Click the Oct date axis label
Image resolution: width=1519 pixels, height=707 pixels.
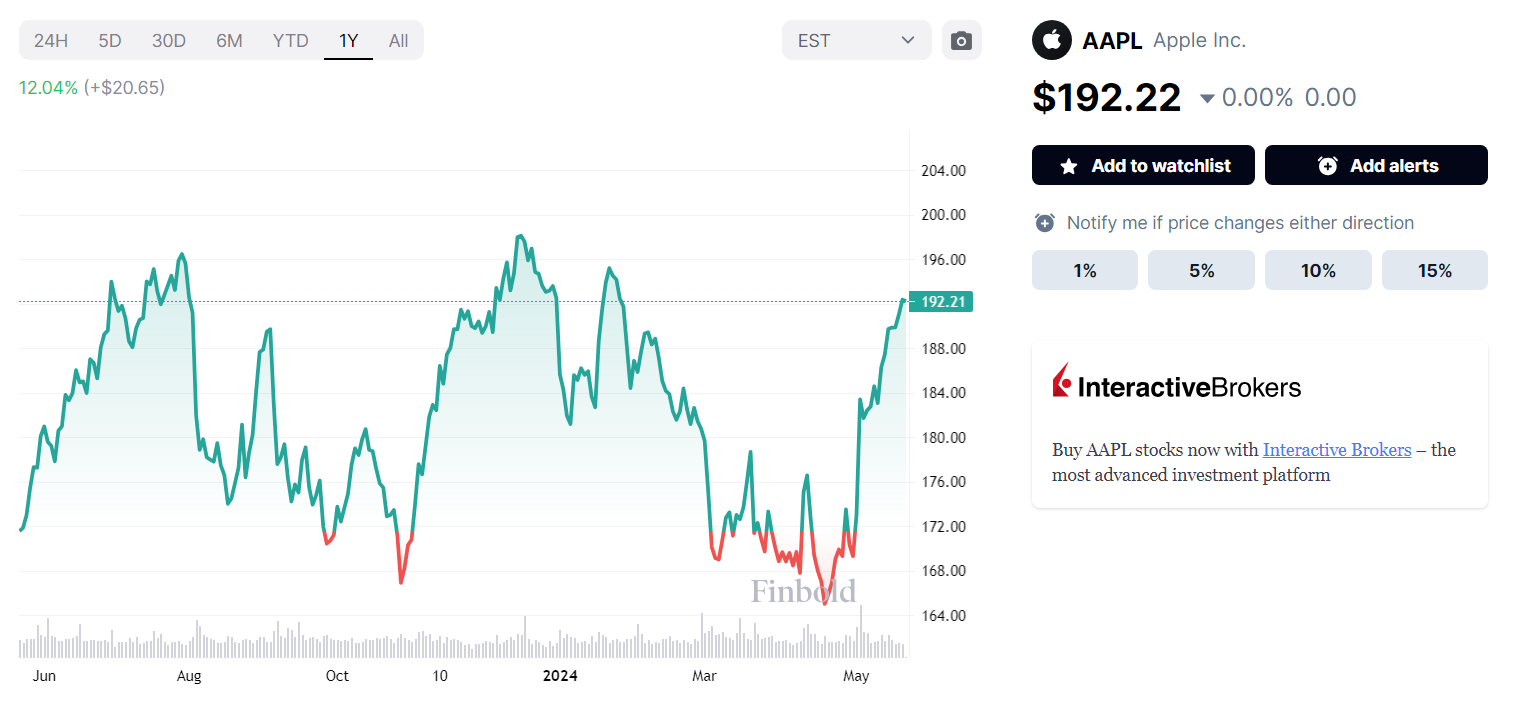(x=337, y=676)
